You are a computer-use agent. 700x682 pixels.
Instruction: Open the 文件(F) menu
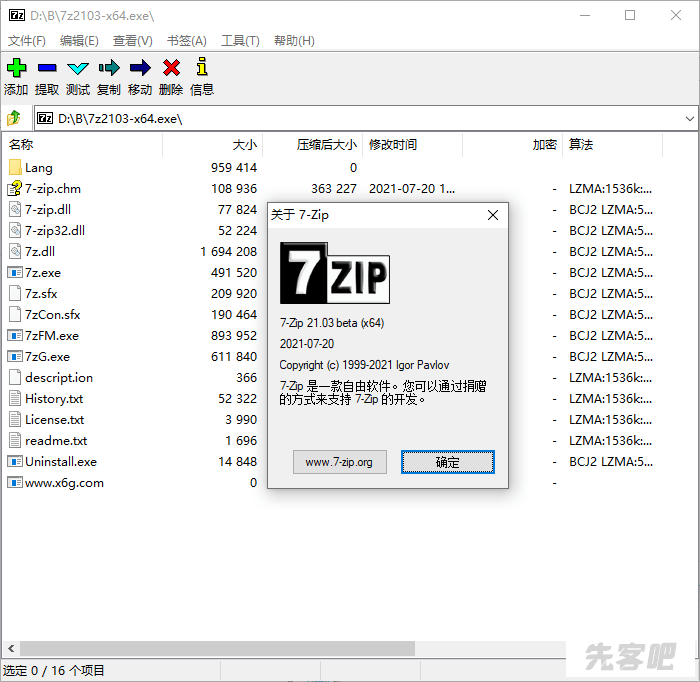click(x=27, y=41)
